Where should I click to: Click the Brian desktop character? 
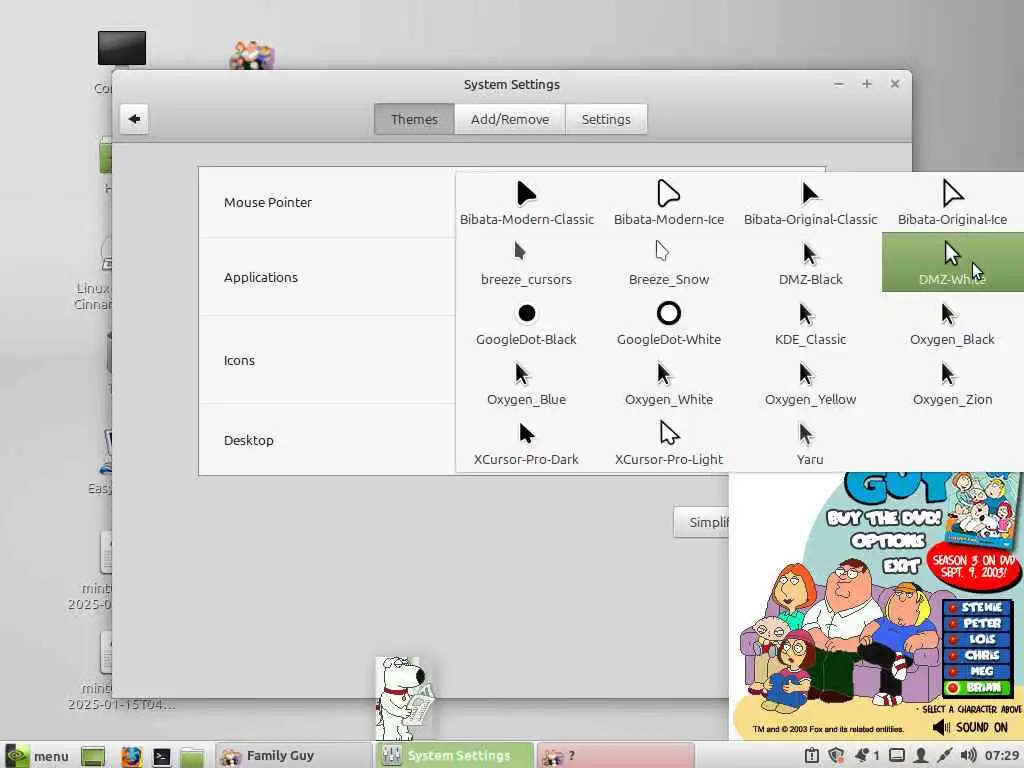(x=405, y=697)
